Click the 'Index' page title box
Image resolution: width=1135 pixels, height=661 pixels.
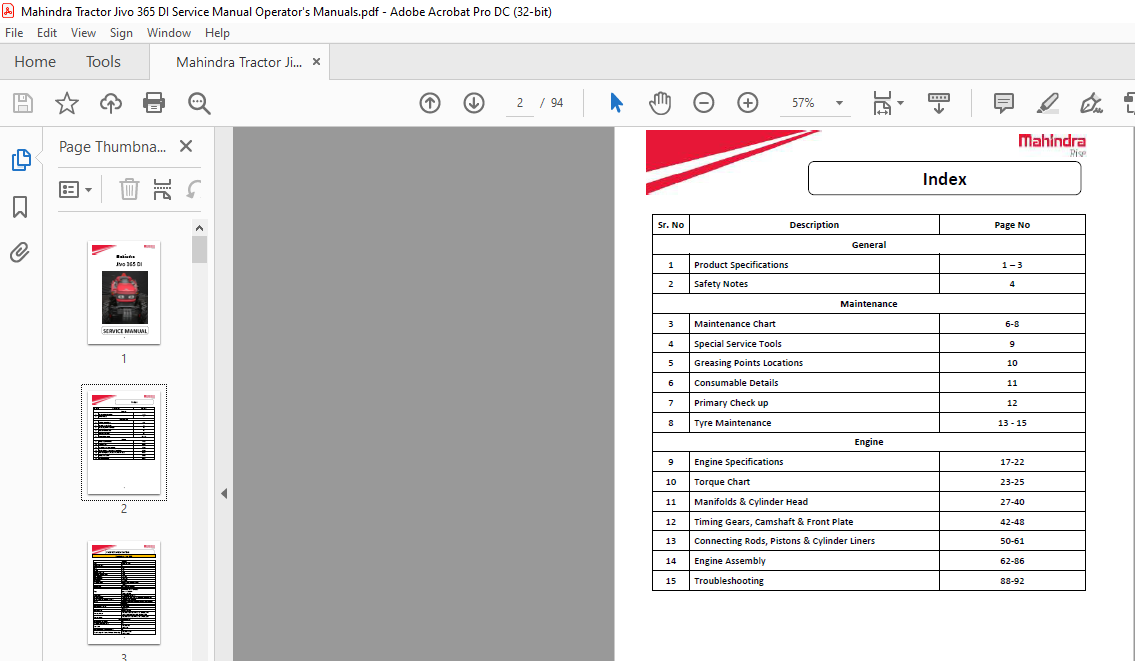pos(944,178)
